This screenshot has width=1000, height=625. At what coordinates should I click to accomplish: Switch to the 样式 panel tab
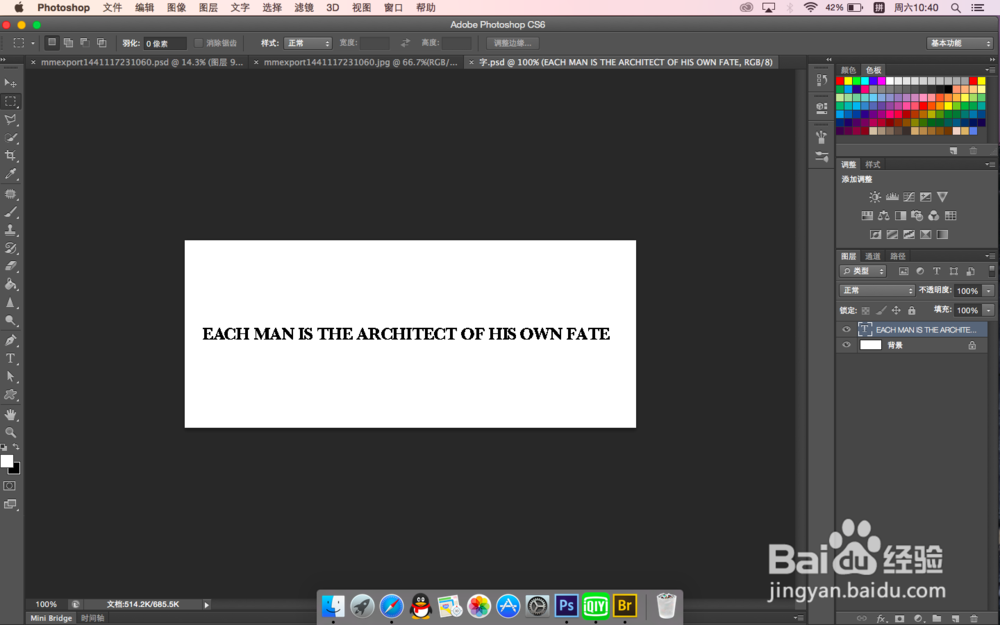[872, 165]
